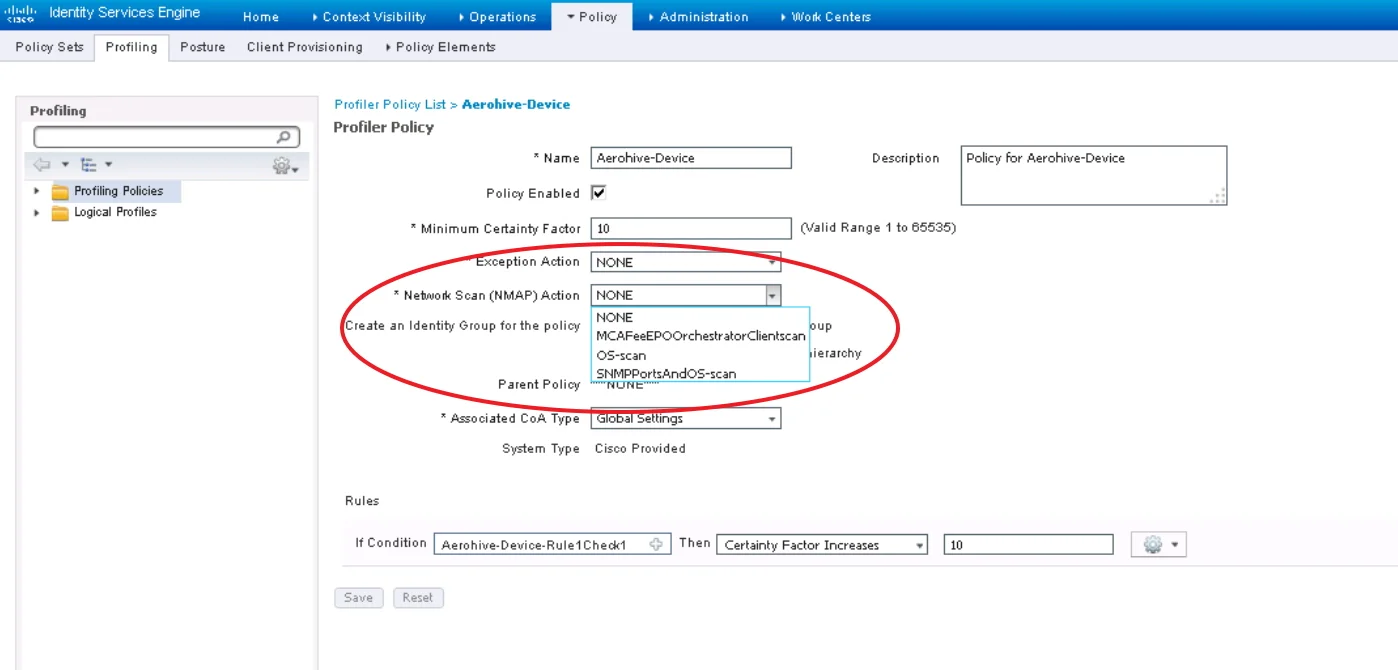Viewport: 1398px width, 670px height.
Task: Expand the Policy Elements submenu
Action: (x=440, y=47)
